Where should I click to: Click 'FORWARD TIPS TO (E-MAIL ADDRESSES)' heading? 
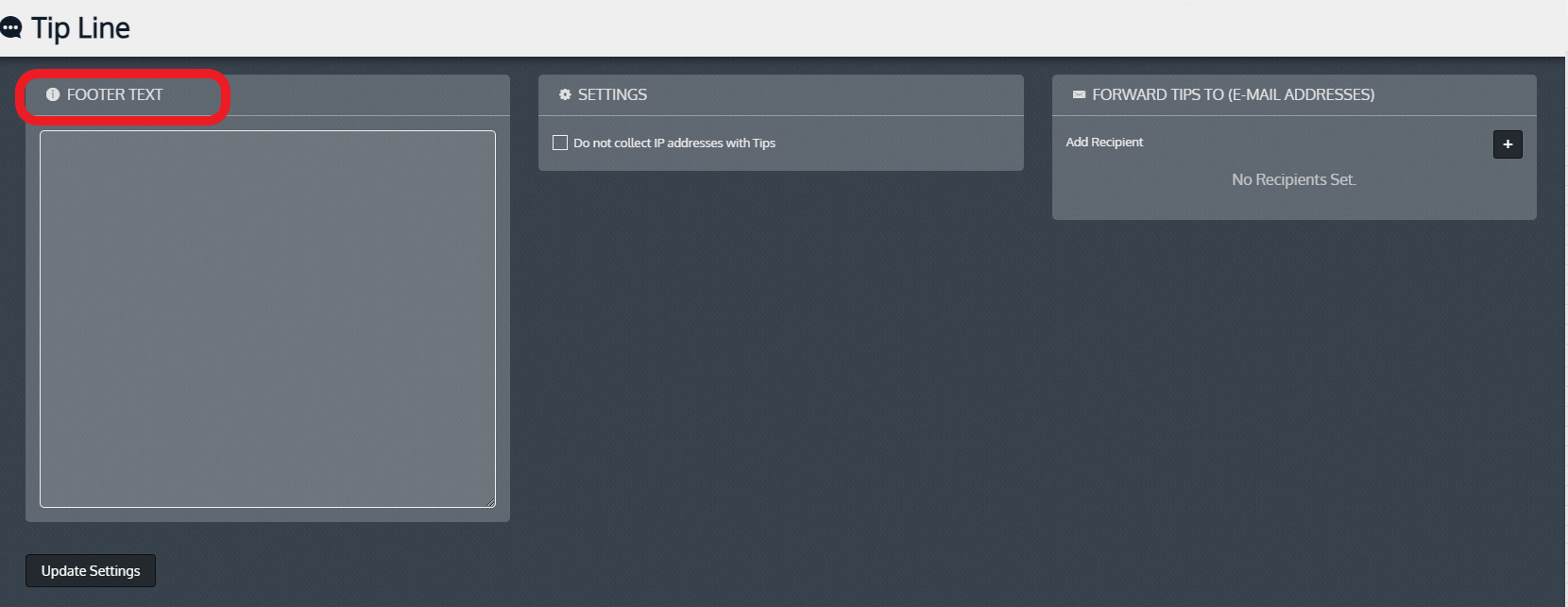(x=1233, y=94)
